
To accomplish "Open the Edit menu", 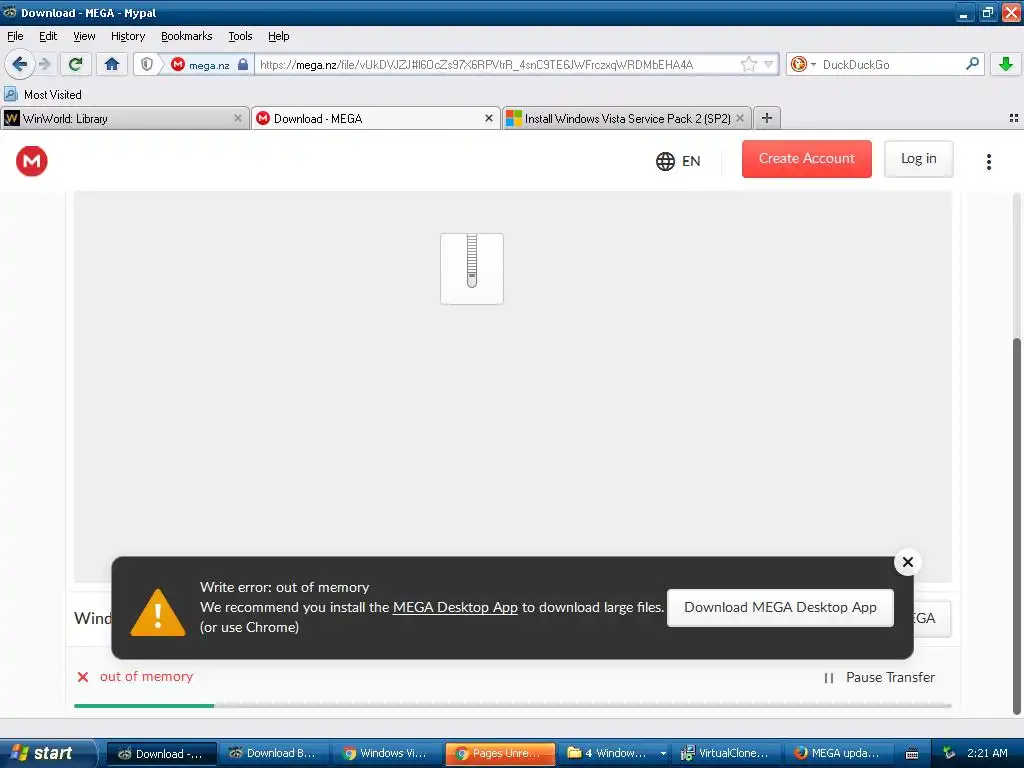I will pyautogui.click(x=48, y=36).
